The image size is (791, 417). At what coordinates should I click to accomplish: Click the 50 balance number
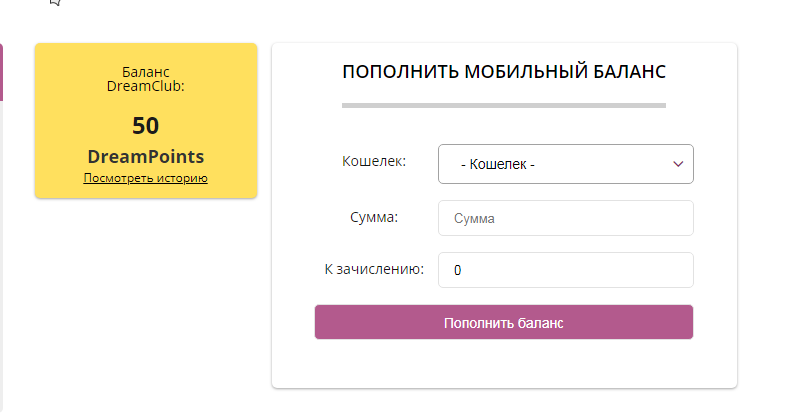pyautogui.click(x=146, y=126)
